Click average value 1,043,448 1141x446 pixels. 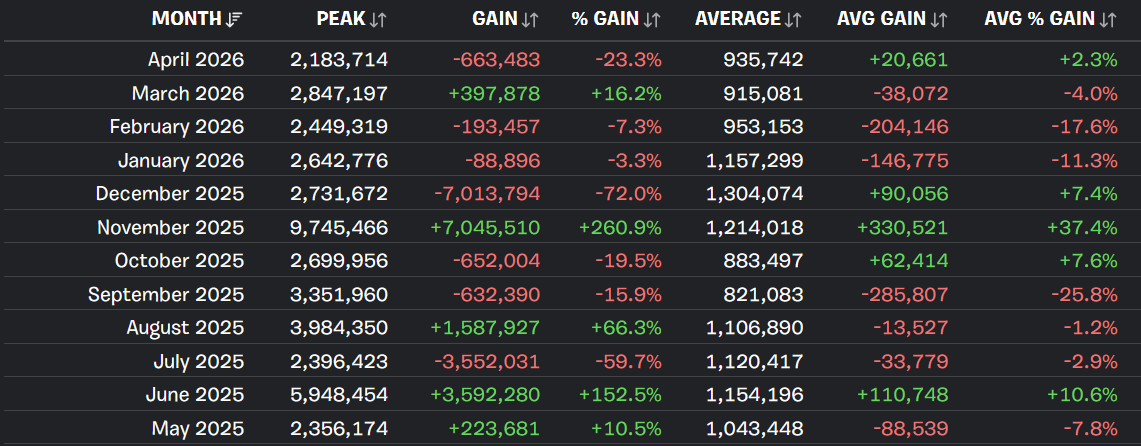pyautogui.click(x=755, y=429)
